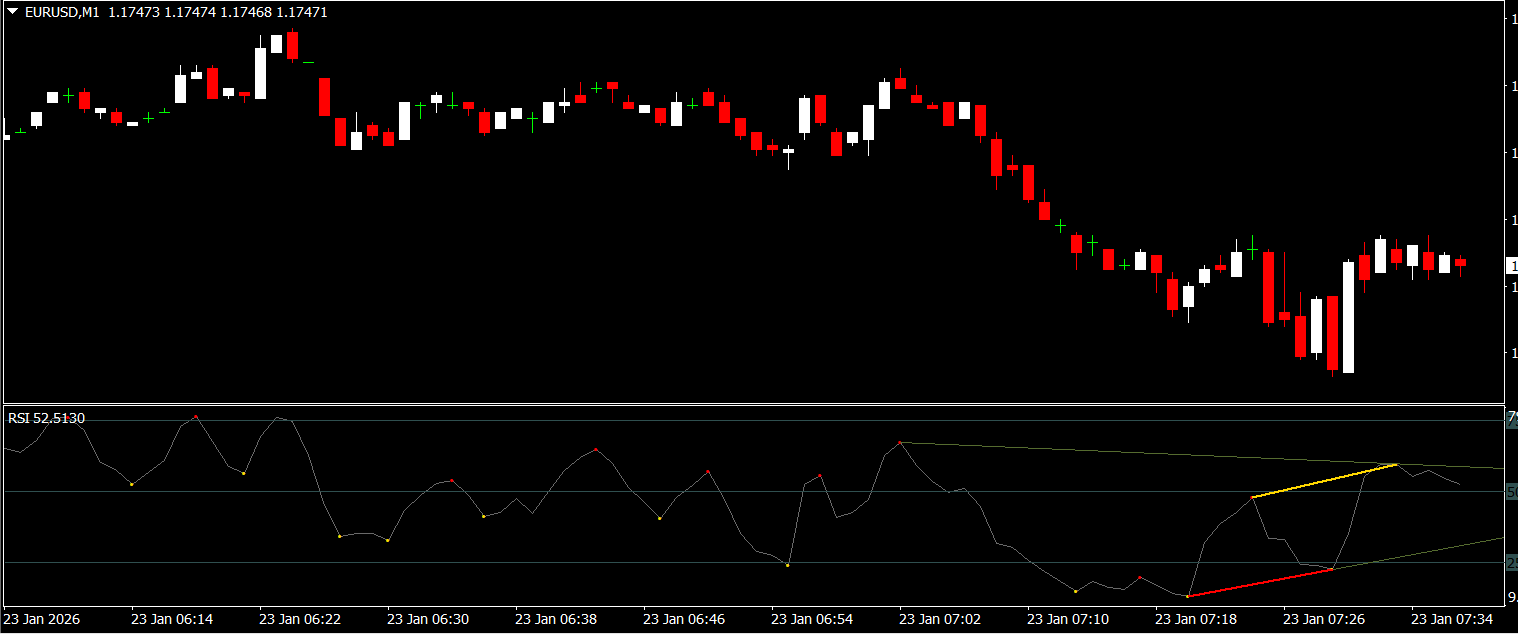Click the 23 Jan 06:14 time label

point(172,620)
